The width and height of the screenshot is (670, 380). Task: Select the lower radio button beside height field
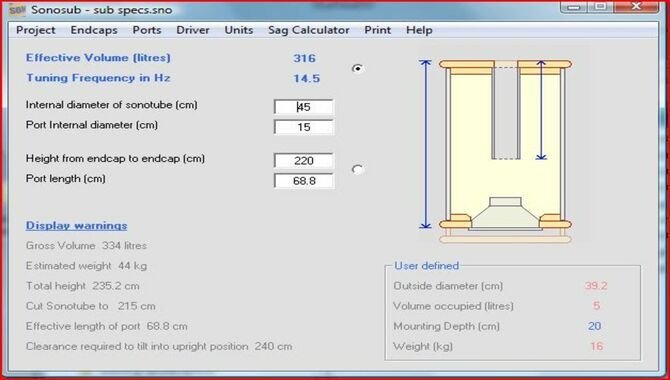[357, 170]
